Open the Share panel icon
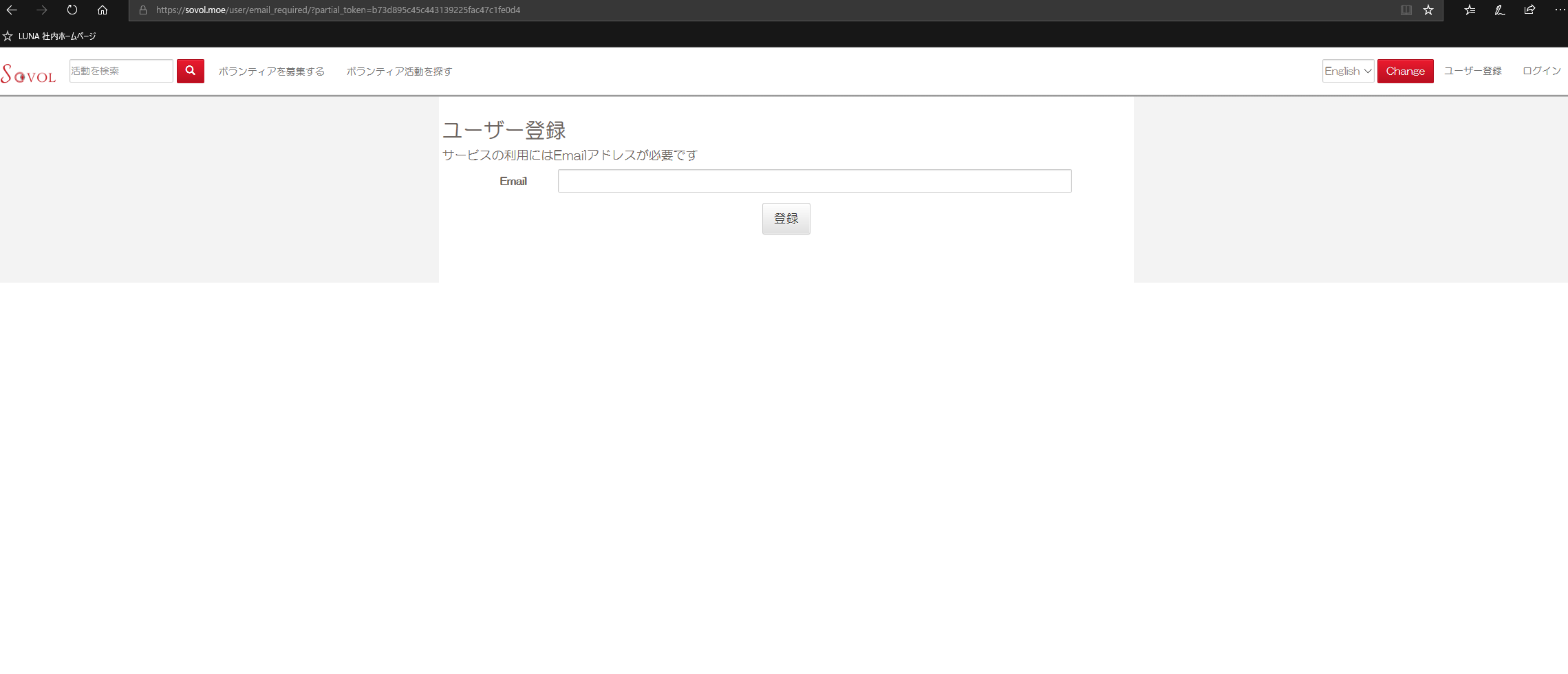The height and width of the screenshot is (674, 1568). coord(1529,10)
